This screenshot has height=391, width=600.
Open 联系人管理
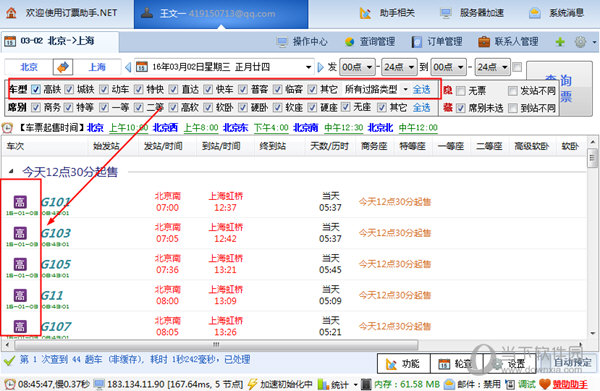pyautogui.click(x=508, y=41)
